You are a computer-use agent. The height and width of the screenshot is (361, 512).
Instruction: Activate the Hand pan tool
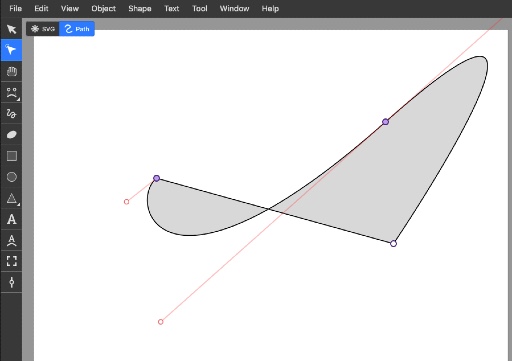coord(11,71)
